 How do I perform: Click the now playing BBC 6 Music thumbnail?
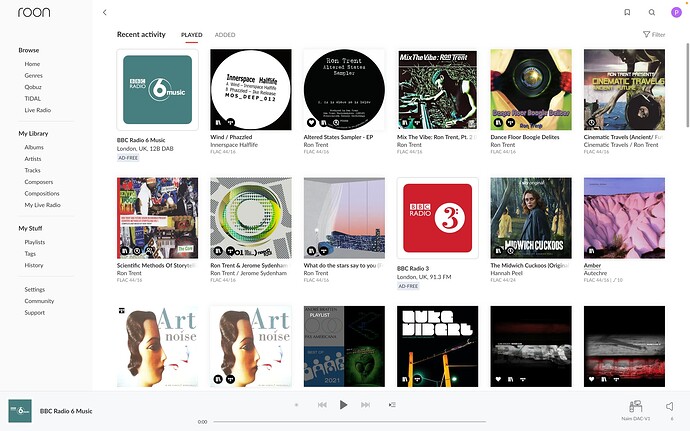20,411
